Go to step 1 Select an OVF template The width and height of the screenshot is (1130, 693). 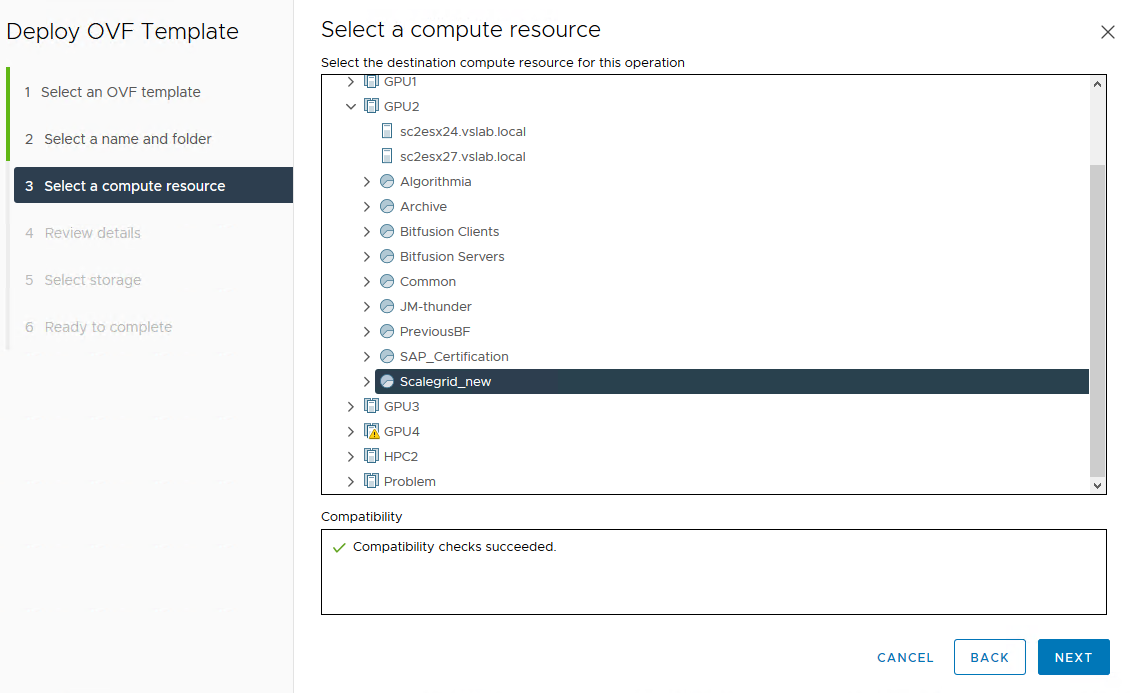pyautogui.click(x=120, y=92)
